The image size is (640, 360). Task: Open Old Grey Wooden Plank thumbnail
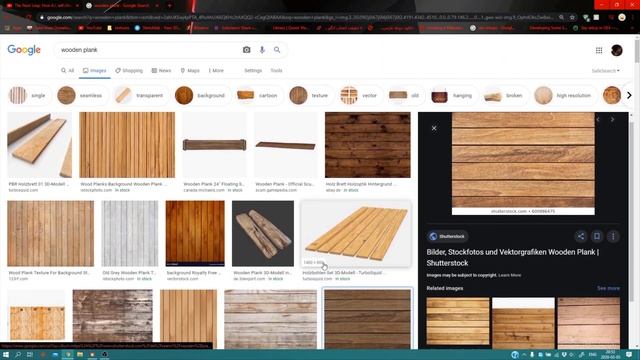[x=130, y=233]
